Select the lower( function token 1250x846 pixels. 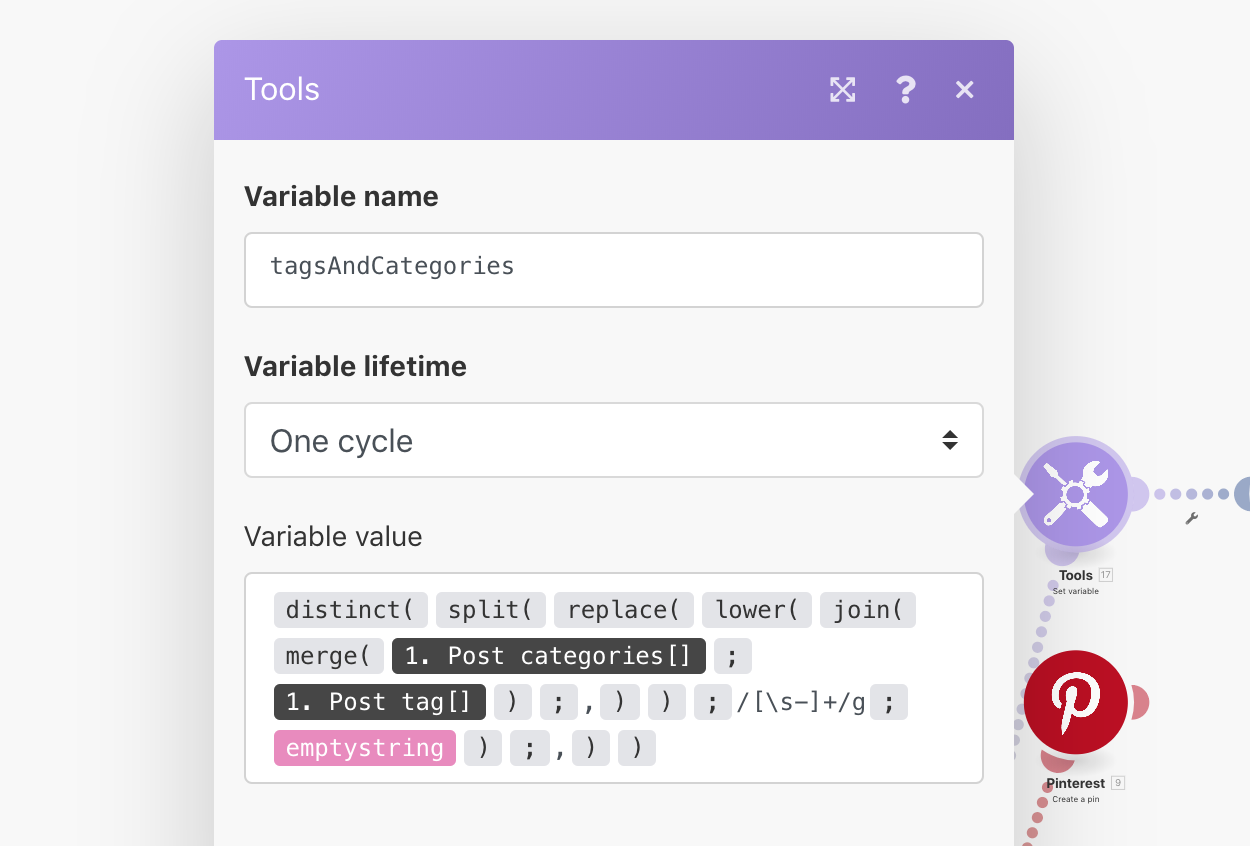point(756,610)
